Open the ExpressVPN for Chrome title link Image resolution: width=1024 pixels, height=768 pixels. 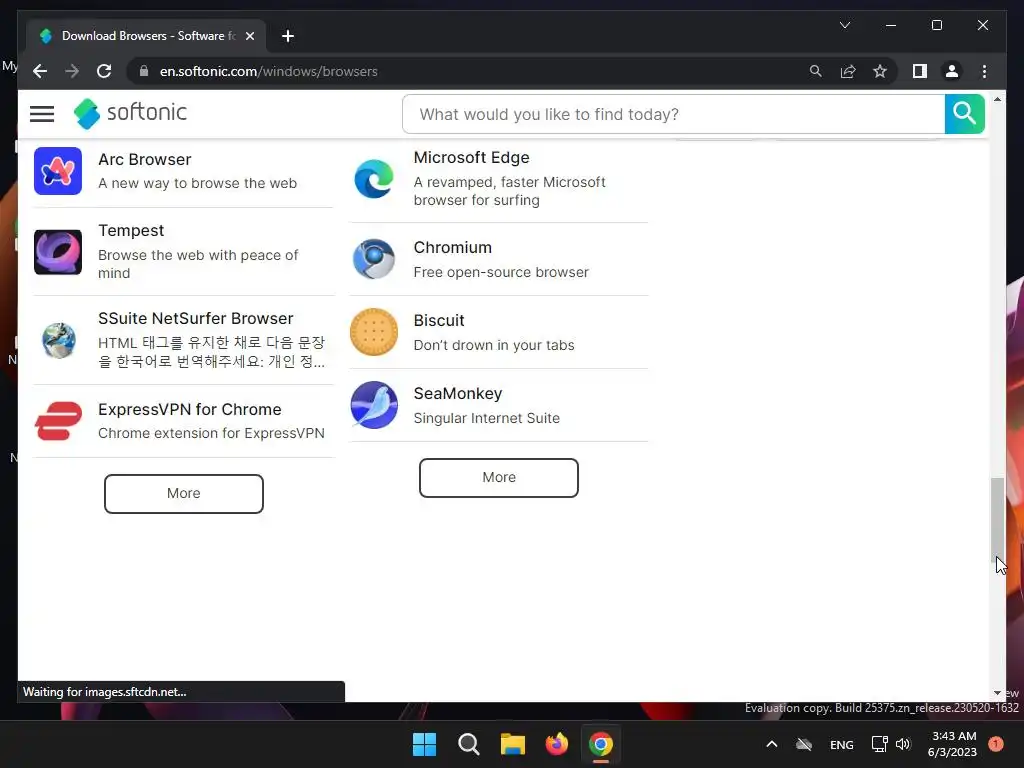[x=189, y=409]
